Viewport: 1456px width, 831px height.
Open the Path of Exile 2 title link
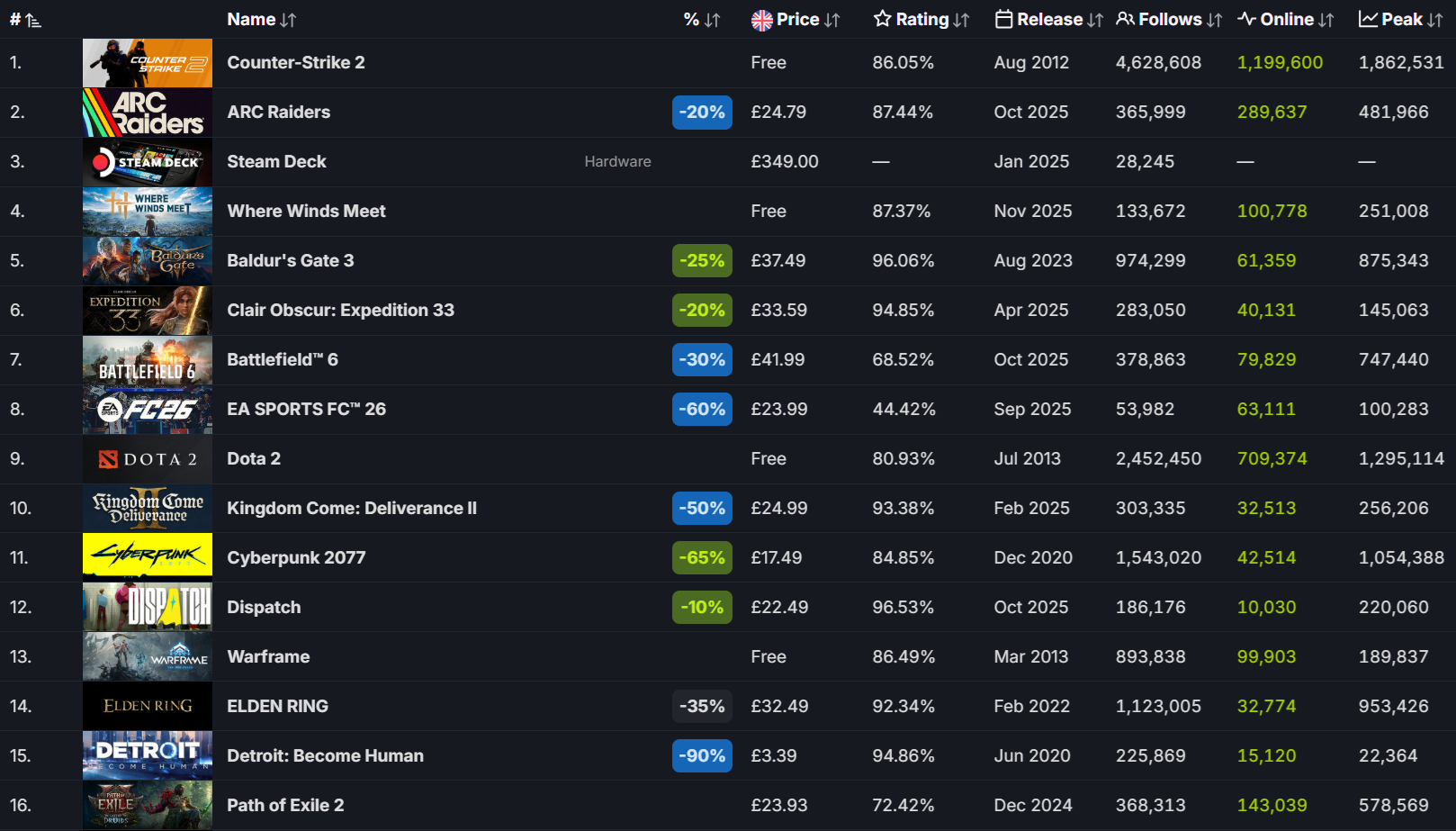pos(285,805)
